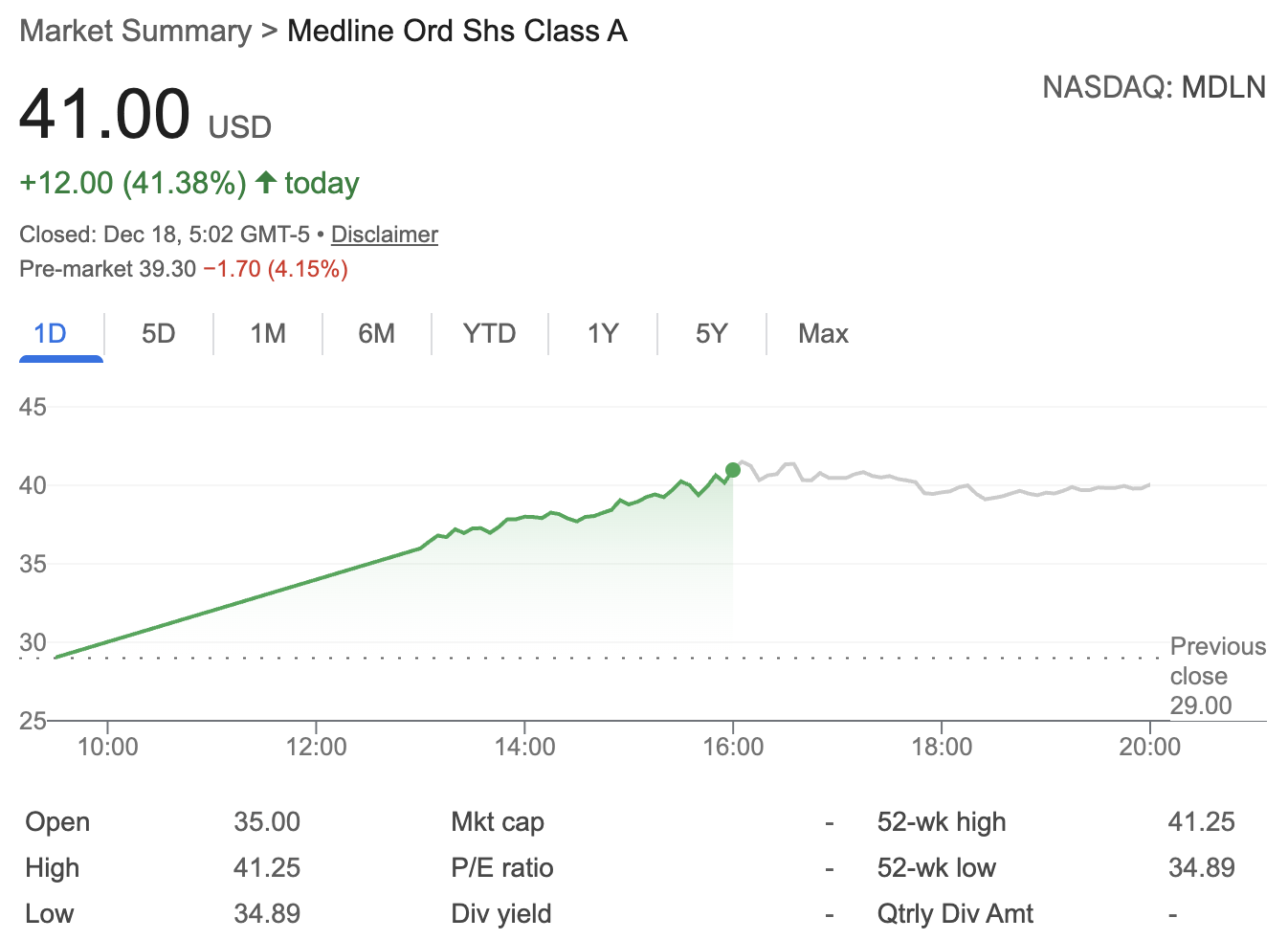
Task: Re-select the active 1D tab
Action: click(x=50, y=333)
